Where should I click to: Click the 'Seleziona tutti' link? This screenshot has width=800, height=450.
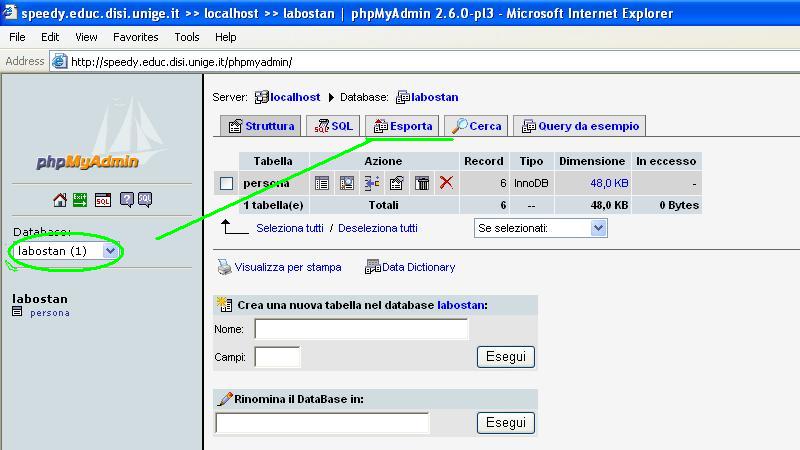point(290,228)
